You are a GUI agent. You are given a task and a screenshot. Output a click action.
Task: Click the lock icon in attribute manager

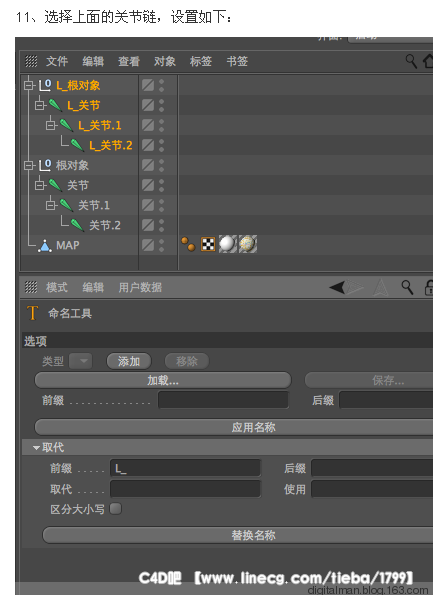pyautogui.click(x=429, y=288)
